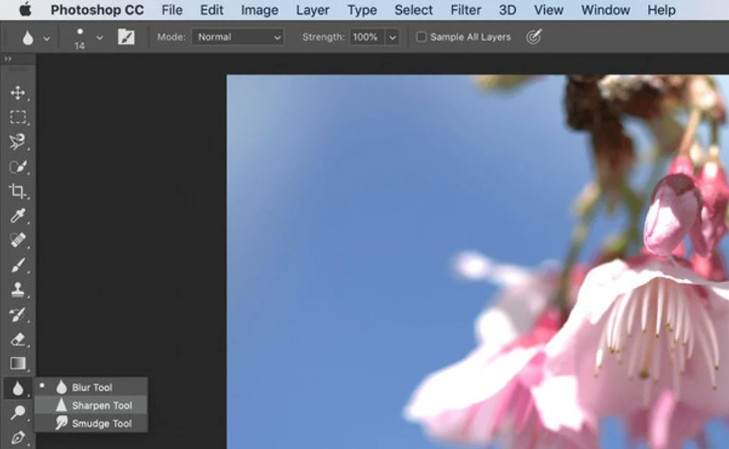This screenshot has width=729, height=449.
Task: Open the Filter menu
Action: click(465, 10)
